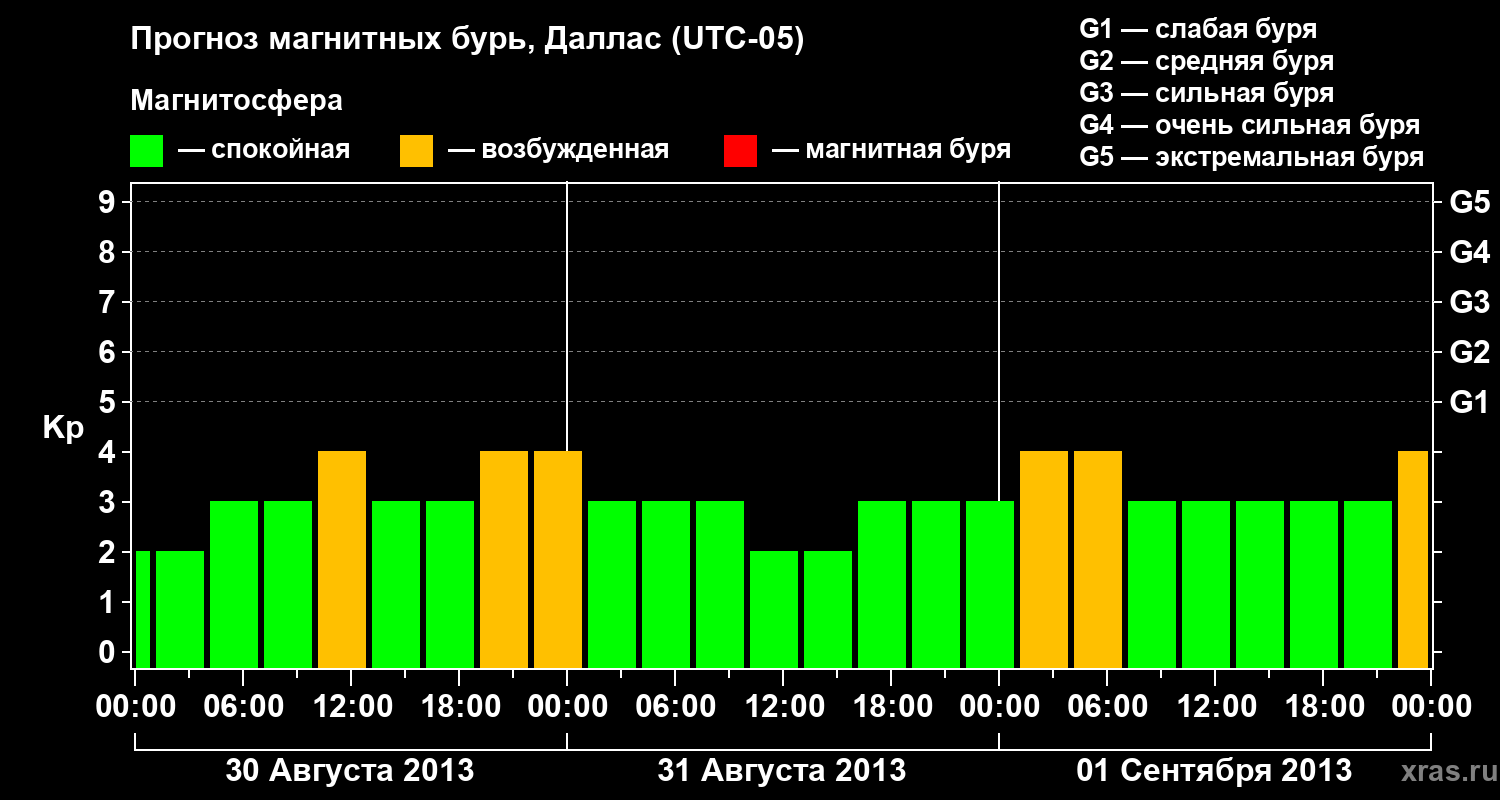Click the green Kp 2 bar spanning 12:00, 31 August
The width and height of the screenshot is (1500, 800).
pyautogui.click(x=774, y=609)
